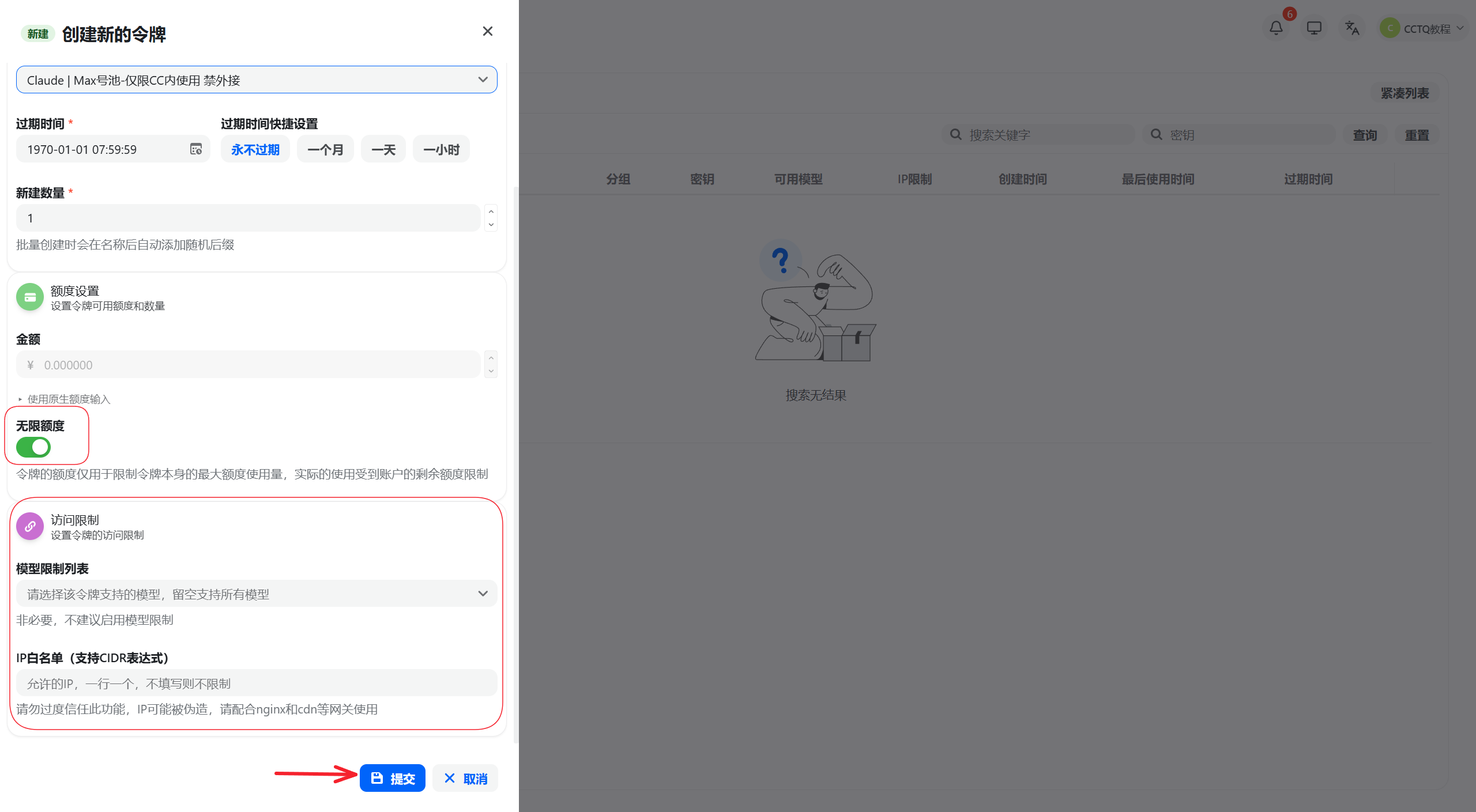Click the calendar icon in expiry field
Image resolution: width=1476 pixels, height=812 pixels.
click(196, 149)
